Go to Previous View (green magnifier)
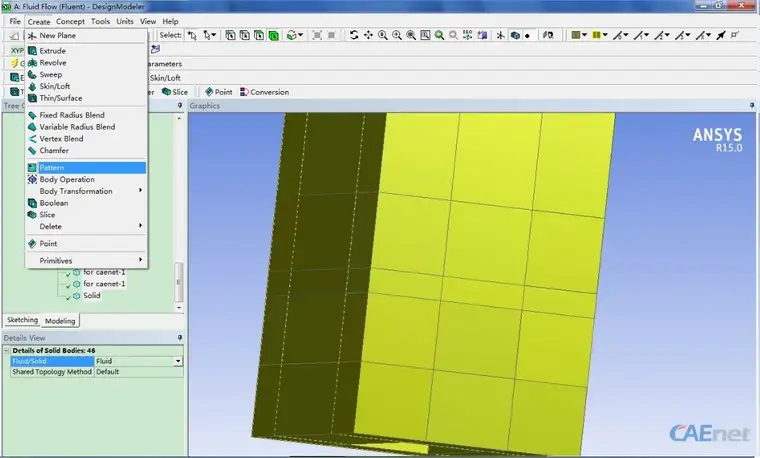The height and width of the screenshot is (458, 760). tap(439, 35)
